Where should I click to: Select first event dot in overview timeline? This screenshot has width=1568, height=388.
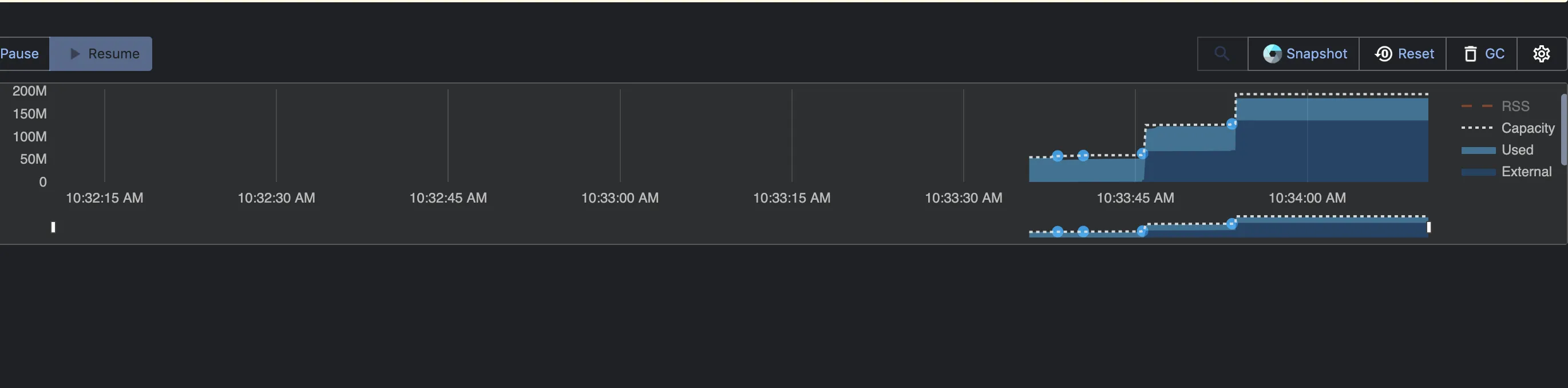pyautogui.click(x=1058, y=231)
